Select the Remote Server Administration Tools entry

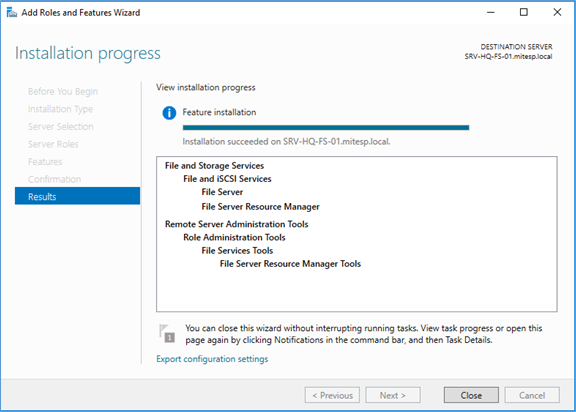point(237,224)
